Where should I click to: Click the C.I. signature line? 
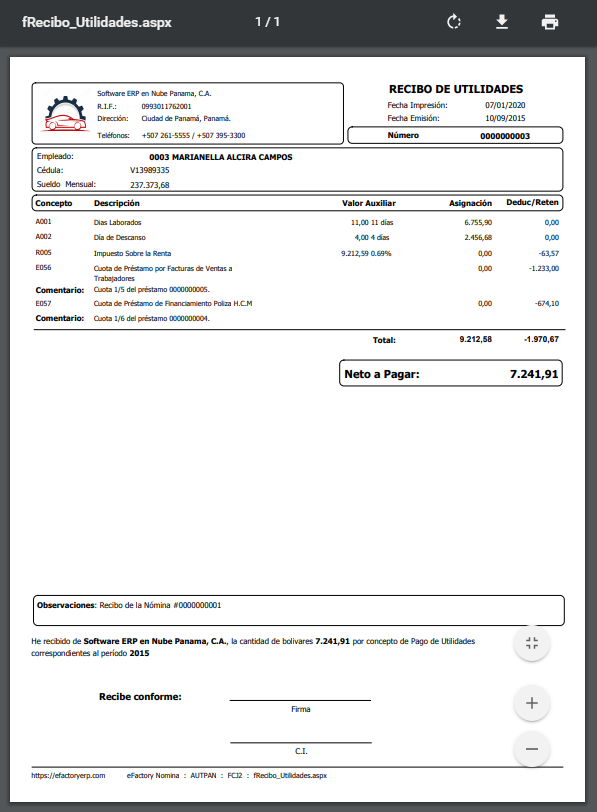301,743
